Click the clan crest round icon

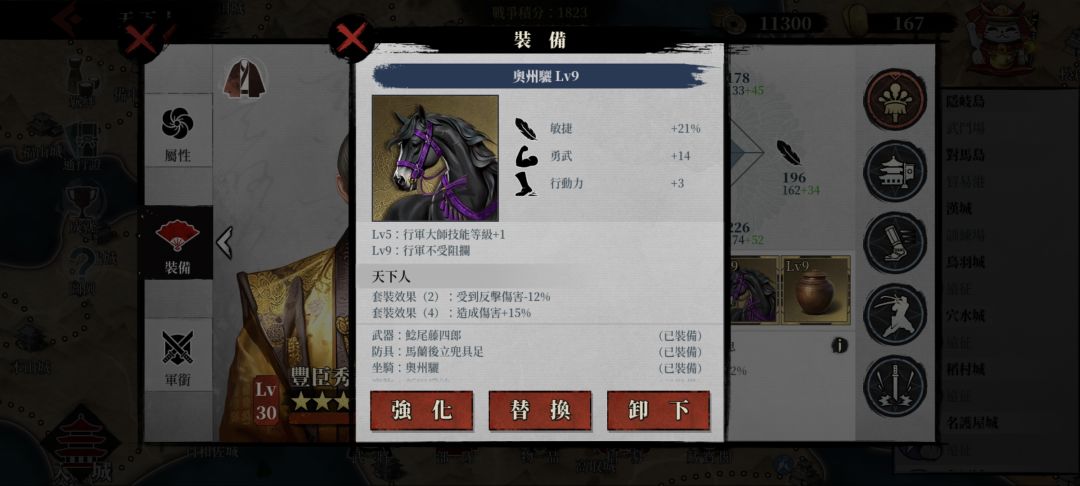pos(895,100)
